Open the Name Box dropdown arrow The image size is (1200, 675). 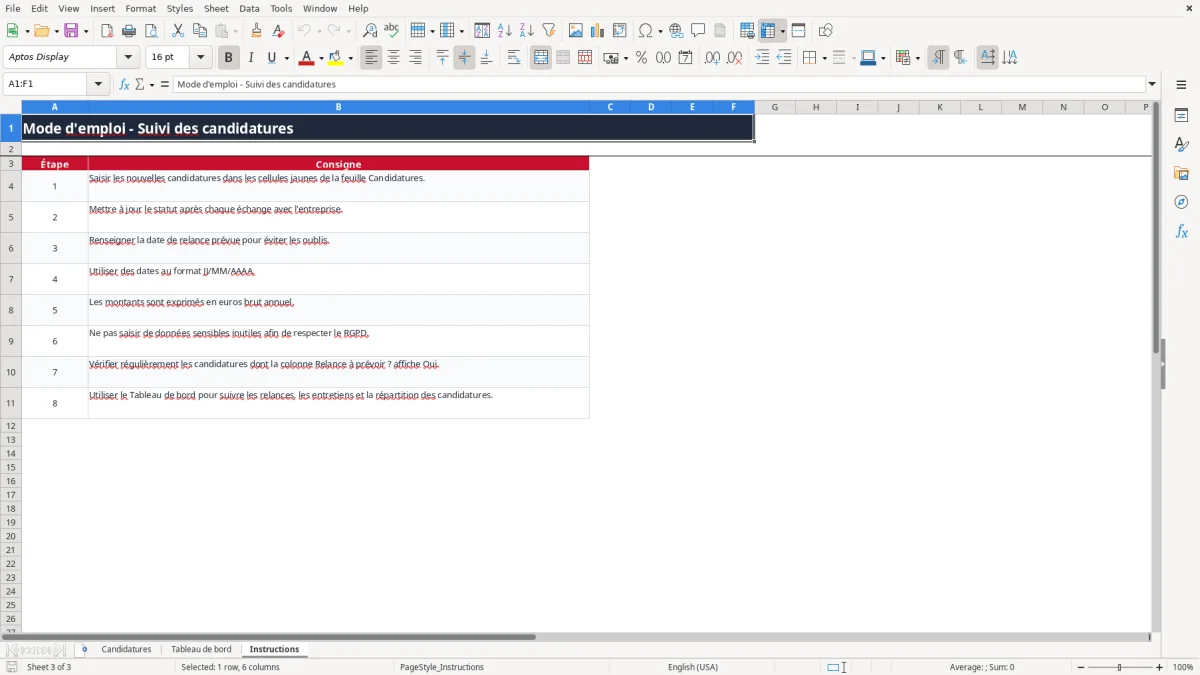tap(98, 84)
